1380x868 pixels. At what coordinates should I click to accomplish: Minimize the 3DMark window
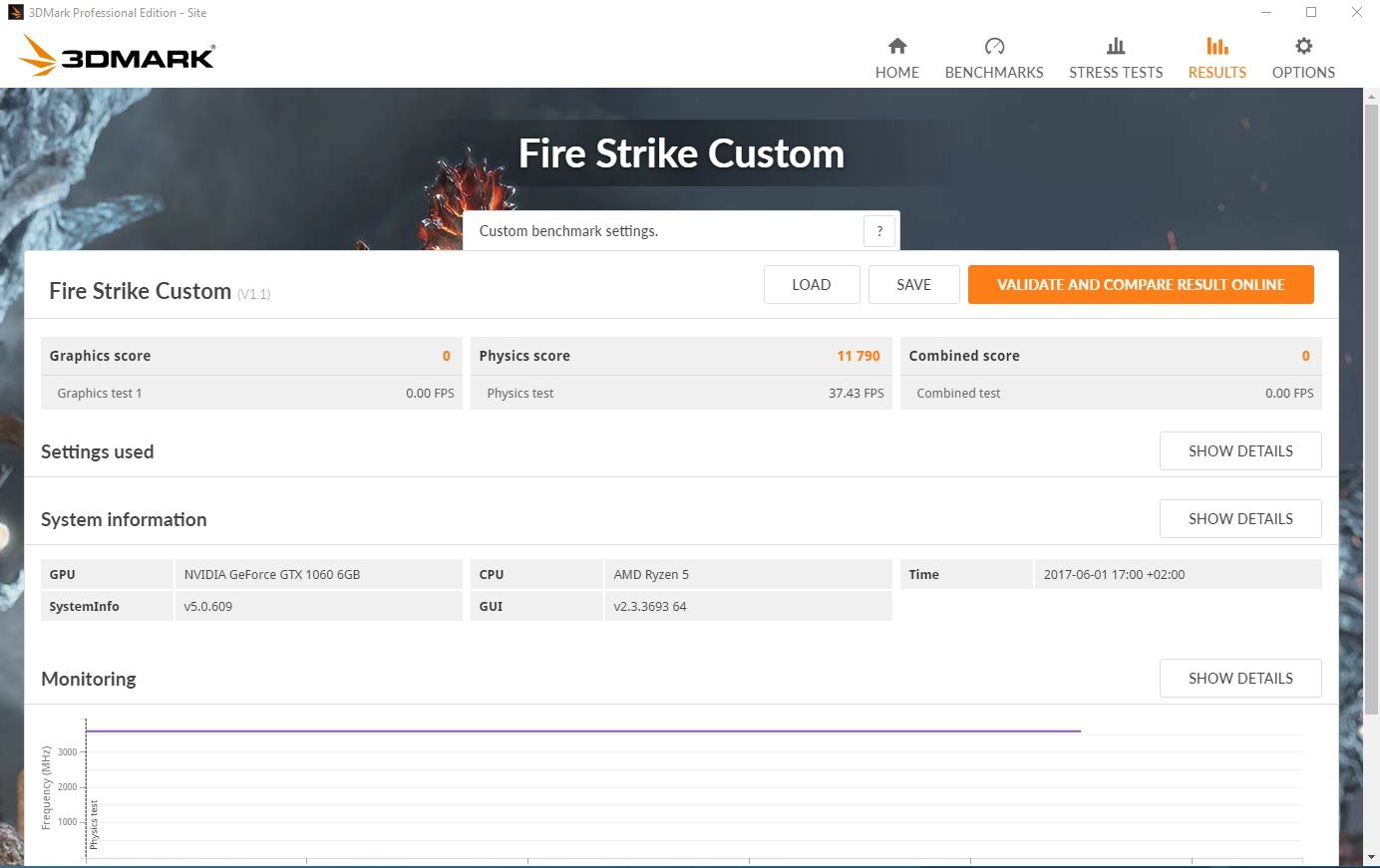[x=1266, y=13]
